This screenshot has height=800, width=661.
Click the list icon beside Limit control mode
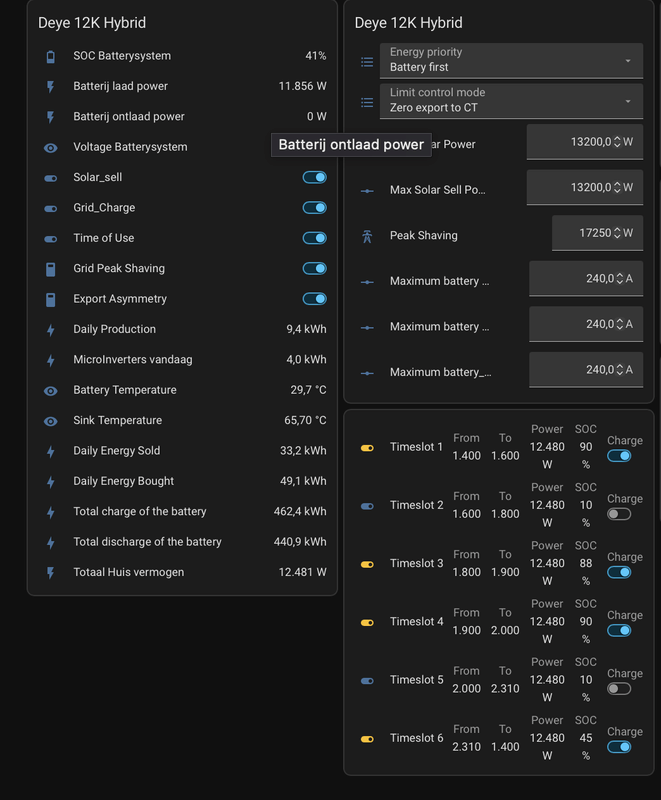click(367, 103)
